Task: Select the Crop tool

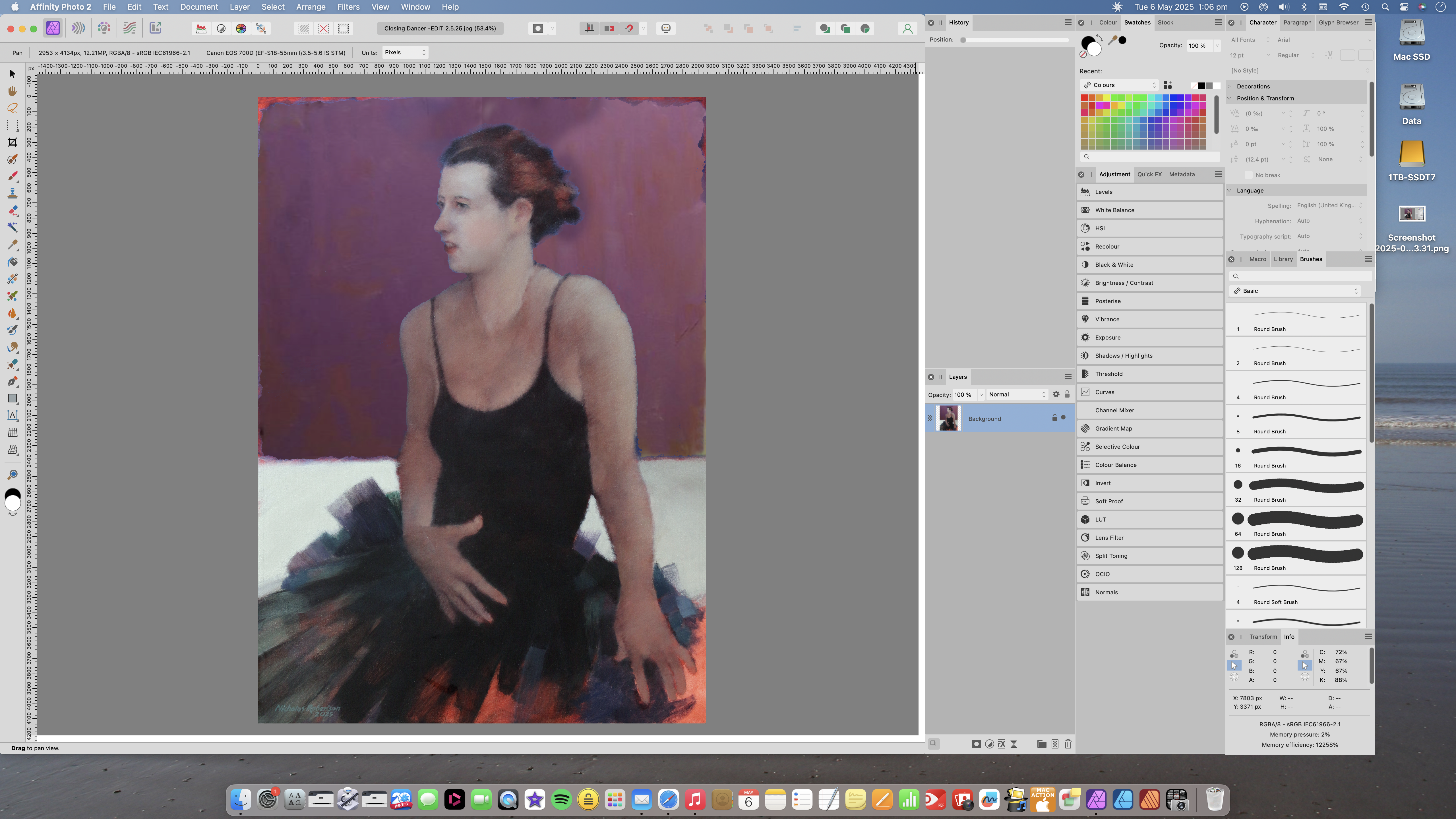Action: 13,142
